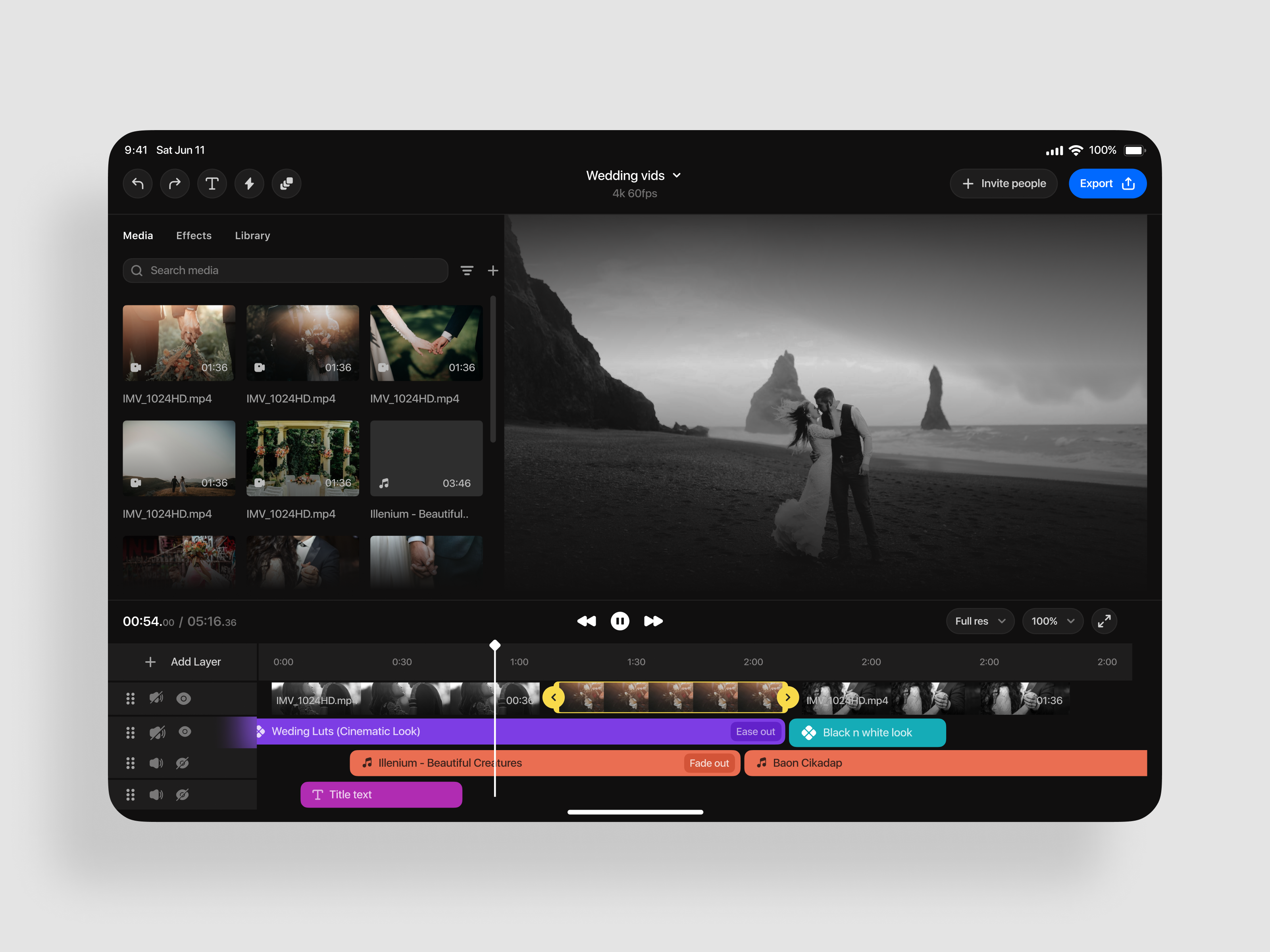Click the Export button

click(x=1108, y=183)
